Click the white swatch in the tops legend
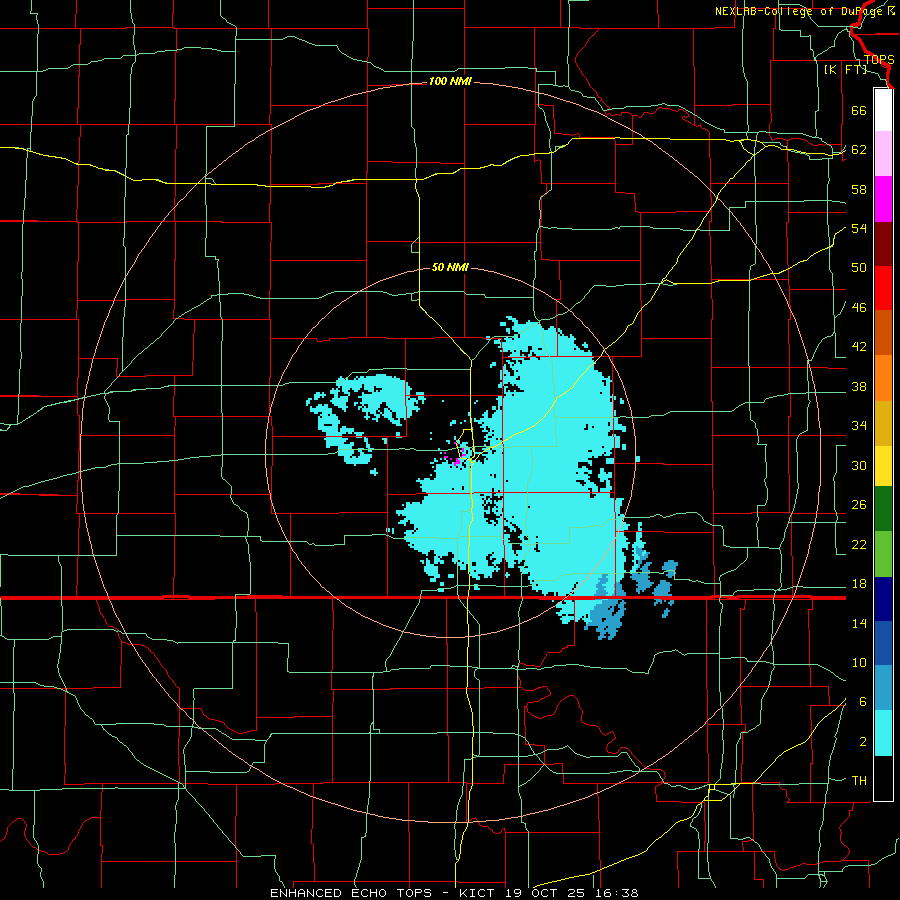This screenshot has height=900, width=900. pos(883,110)
